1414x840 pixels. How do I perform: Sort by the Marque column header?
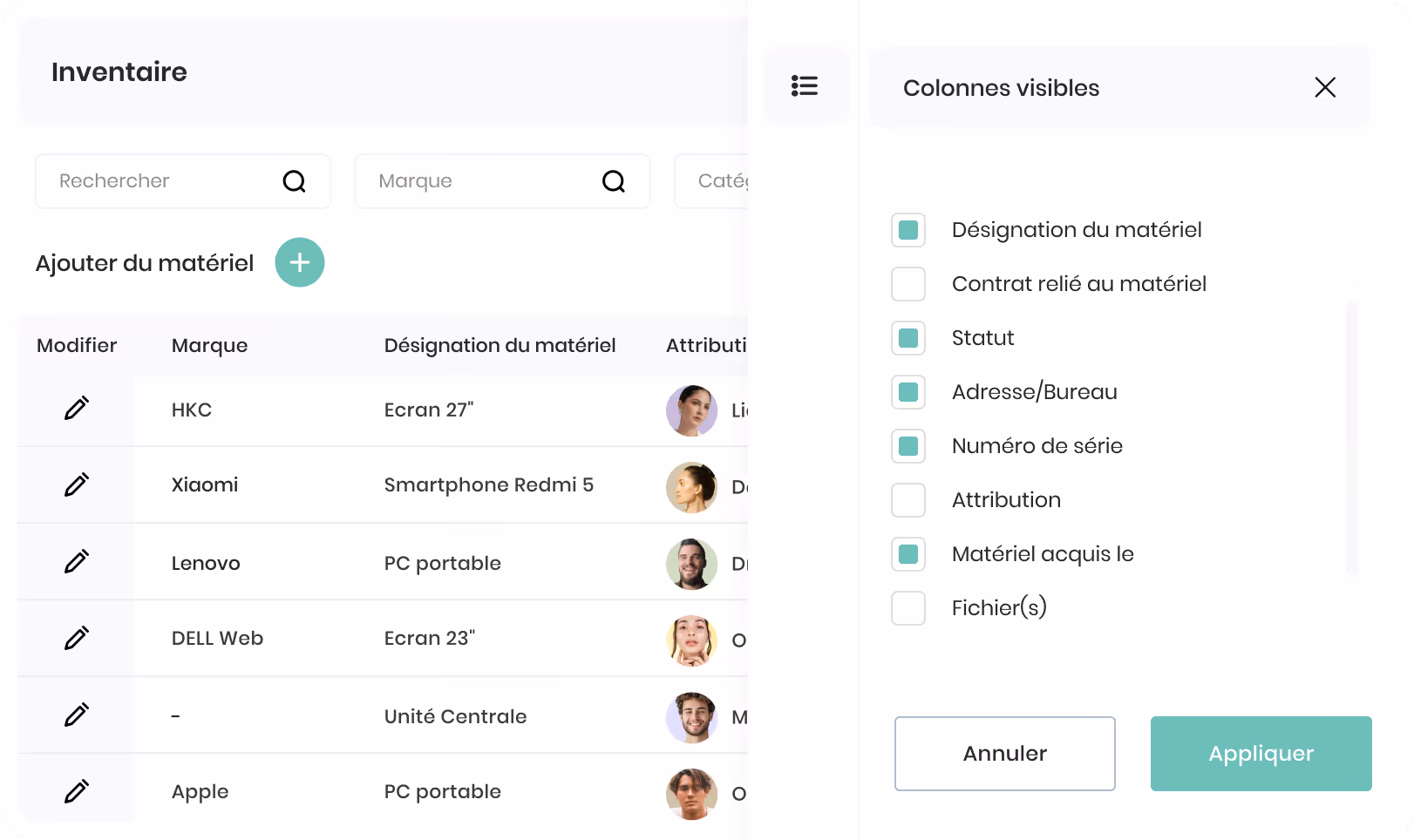point(209,346)
